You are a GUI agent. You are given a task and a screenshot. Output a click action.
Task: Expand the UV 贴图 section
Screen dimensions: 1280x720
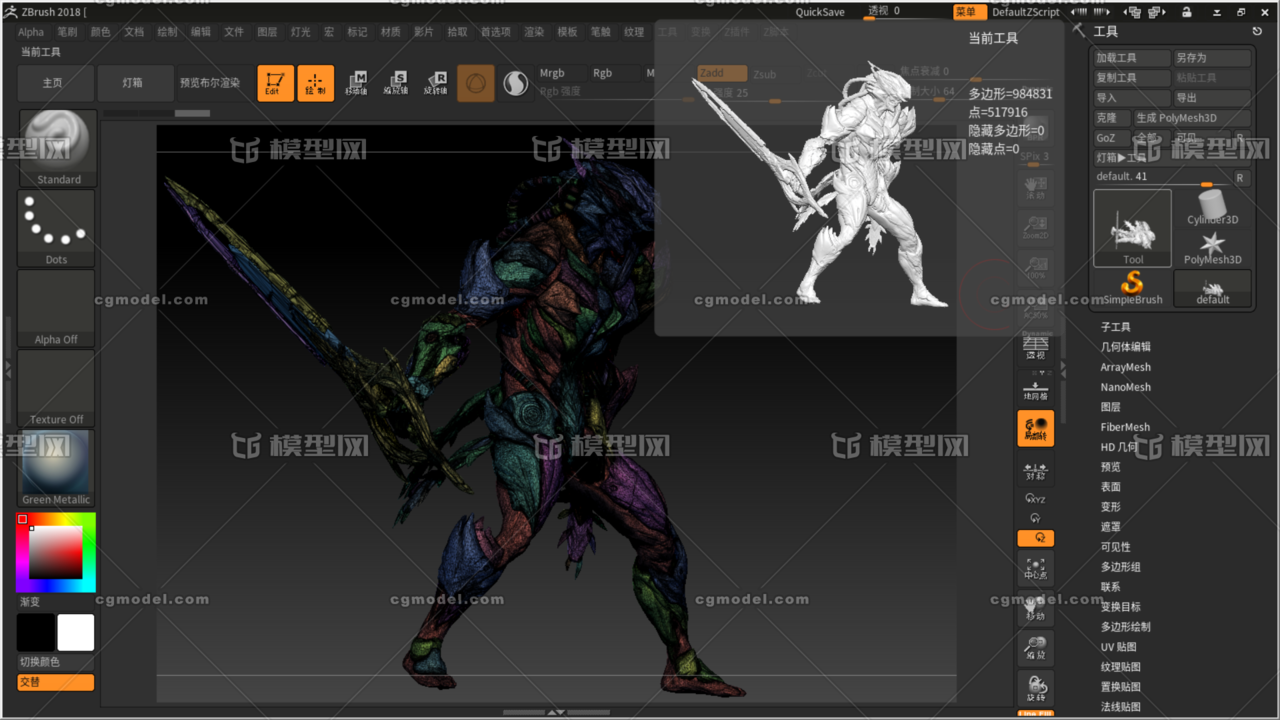click(x=1121, y=647)
